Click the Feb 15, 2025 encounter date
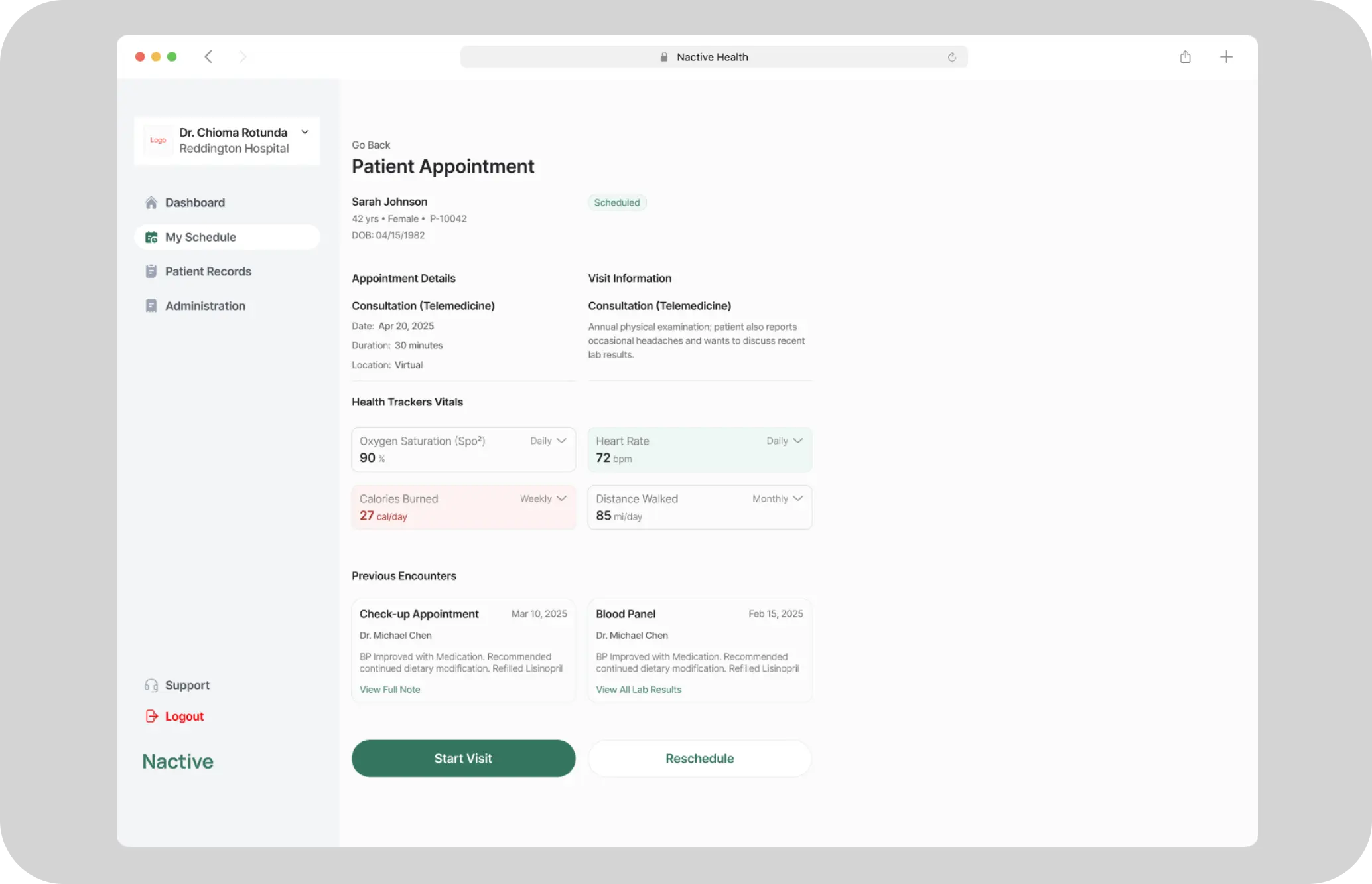The height and width of the screenshot is (884, 1372). click(776, 614)
